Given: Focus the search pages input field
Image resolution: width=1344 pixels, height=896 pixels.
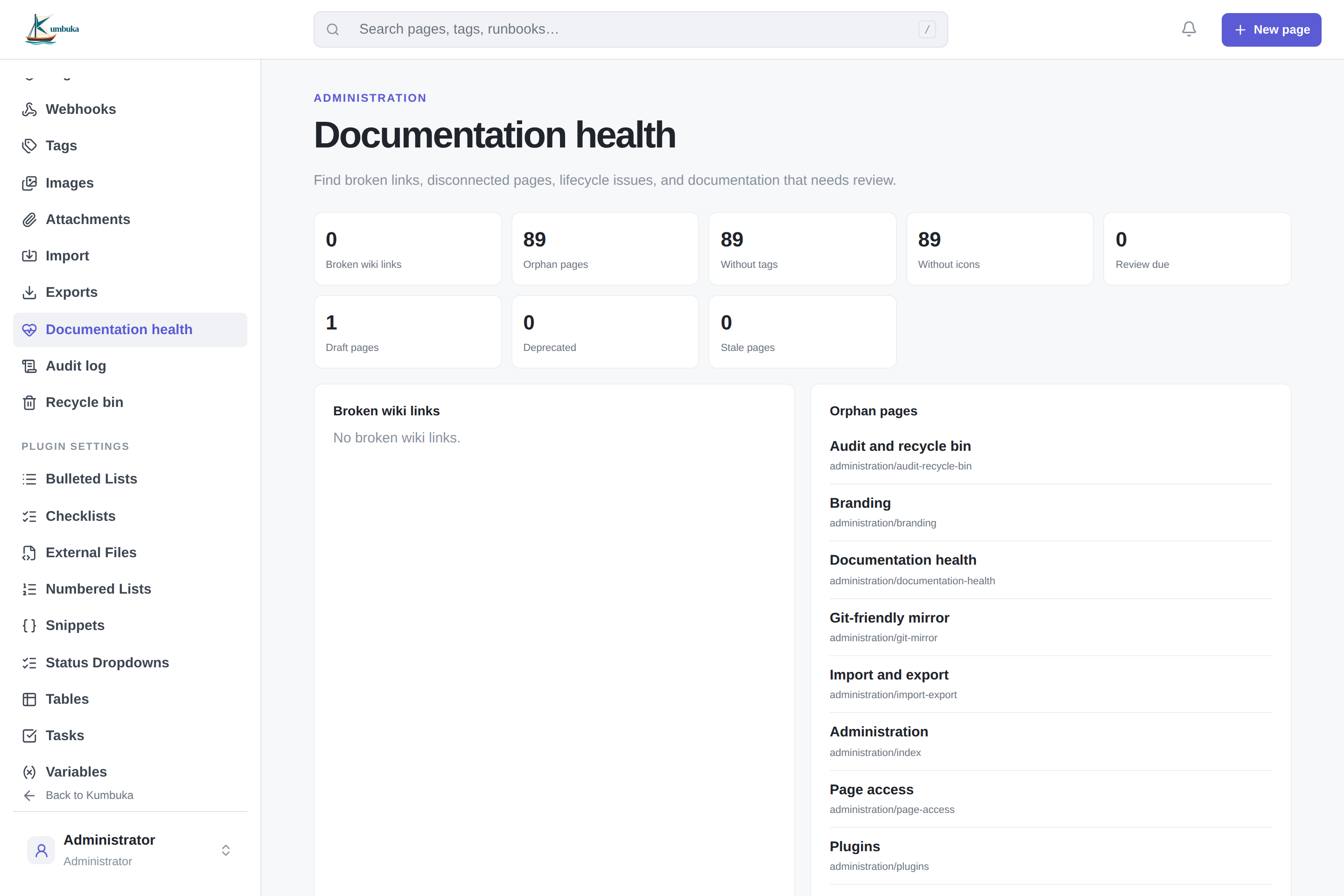Looking at the screenshot, I should pyautogui.click(x=631, y=29).
